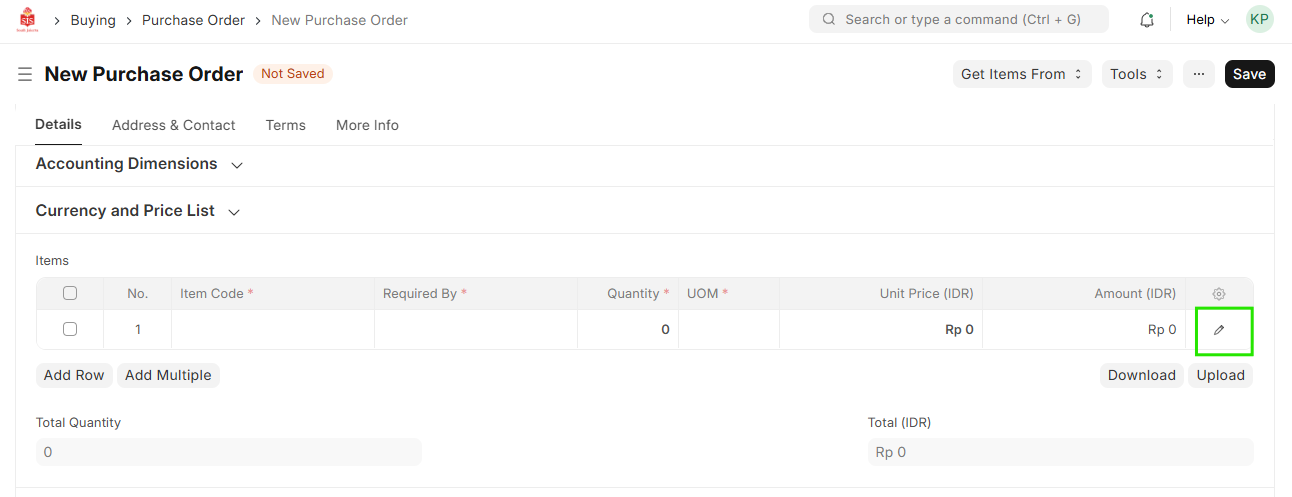Edit row 1 with pencil icon
Image resolution: width=1292 pixels, height=497 pixels.
(x=1219, y=330)
